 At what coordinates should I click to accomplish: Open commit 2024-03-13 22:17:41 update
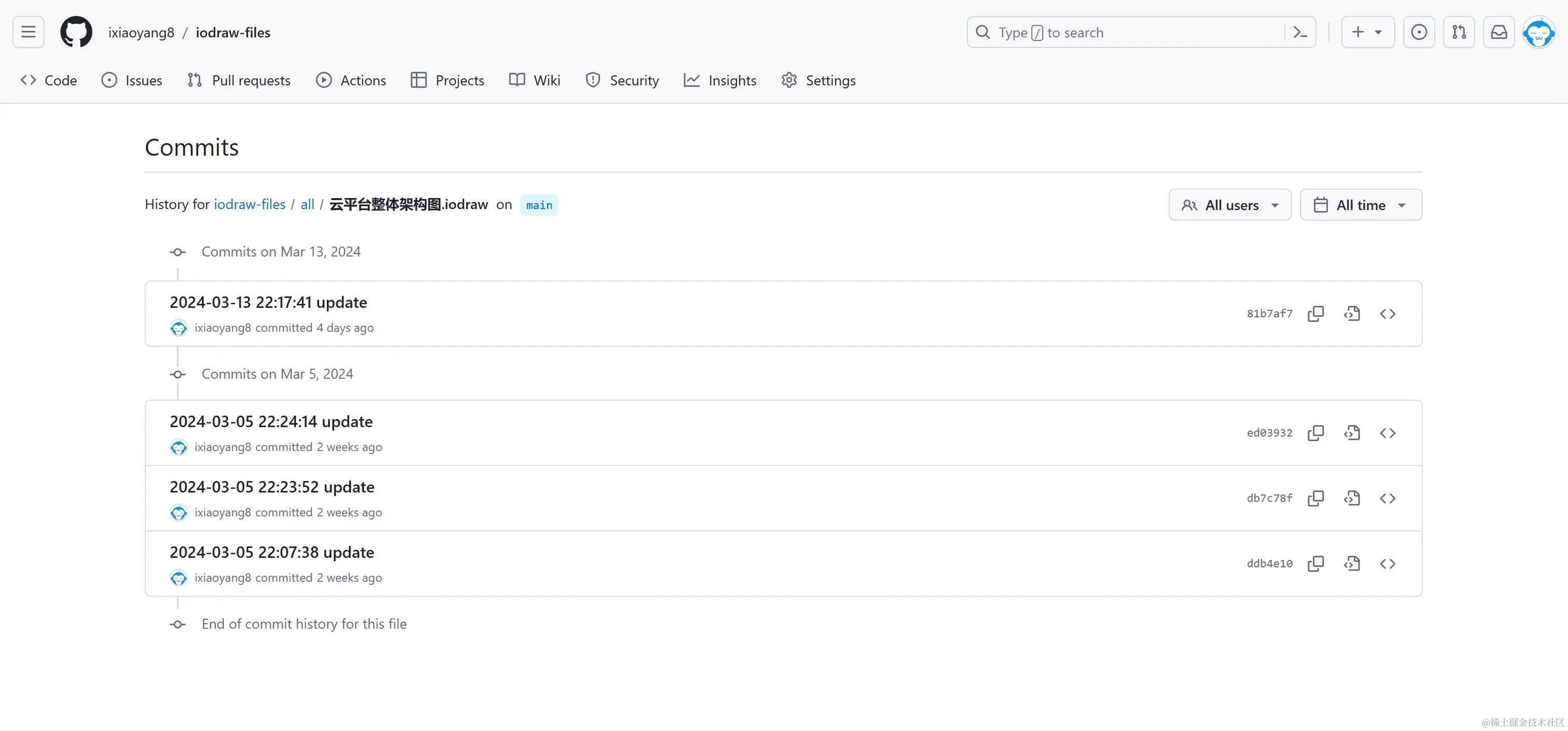268,302
